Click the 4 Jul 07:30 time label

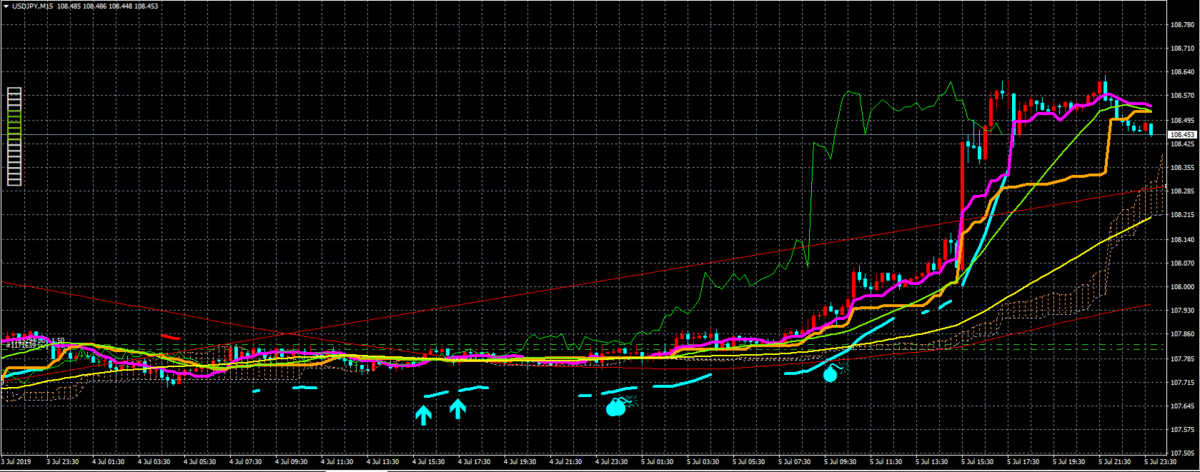pos(246,462)
